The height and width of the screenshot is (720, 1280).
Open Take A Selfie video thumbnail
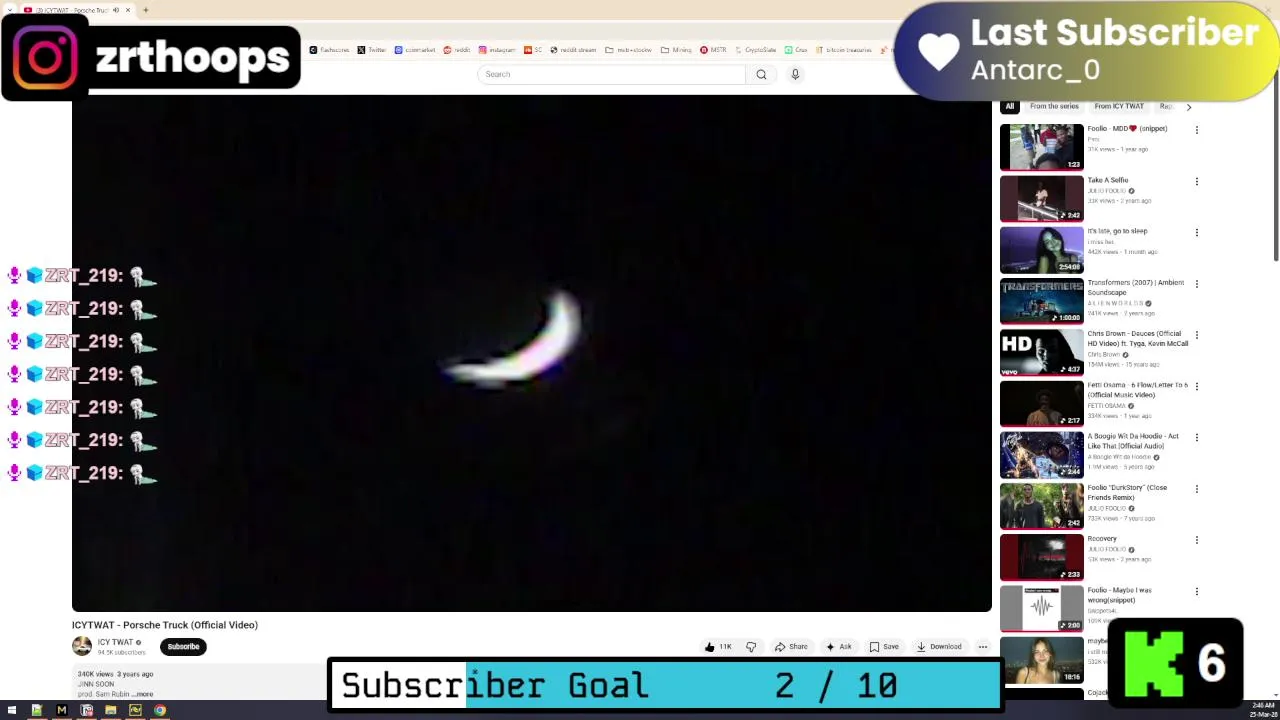click(x=1041, y=198)
